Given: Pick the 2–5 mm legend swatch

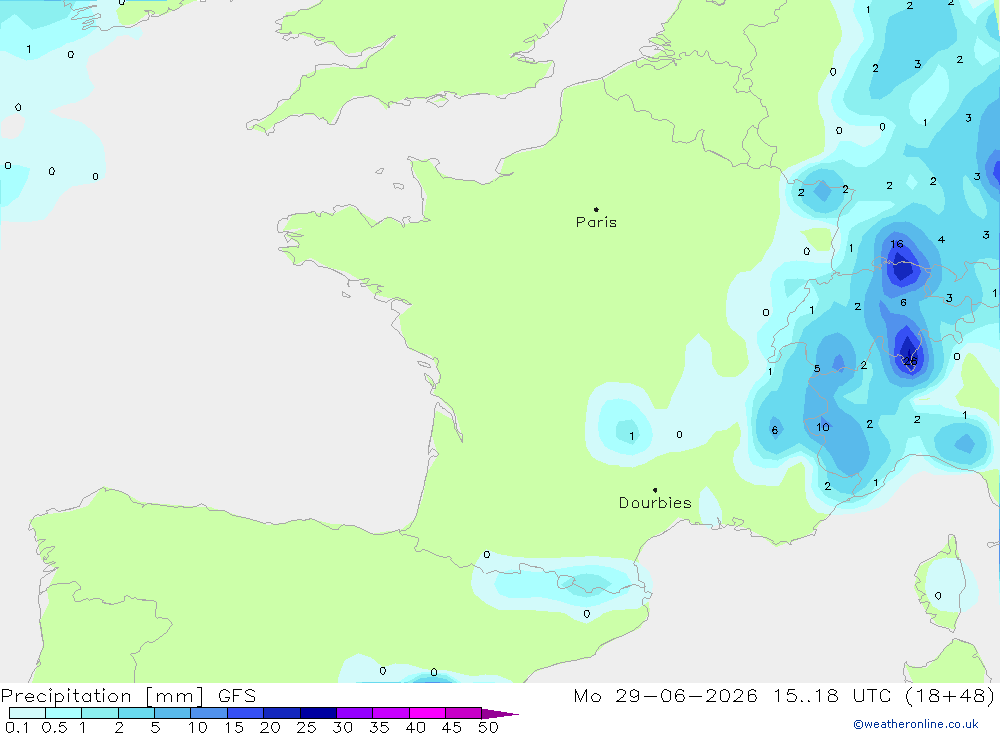Looking at the screenshot, I should click(x=136, y=713).
